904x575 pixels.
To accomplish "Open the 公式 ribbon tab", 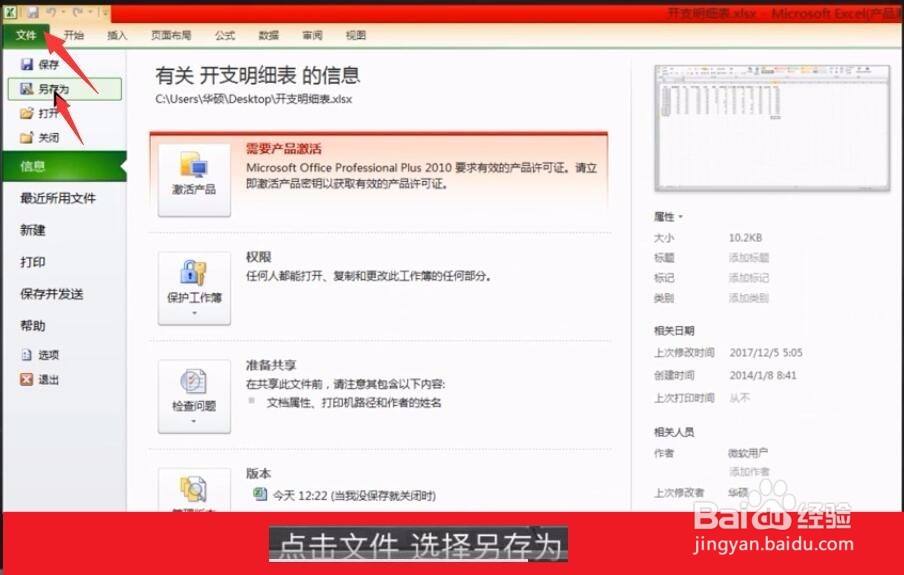I will pos(225,35).
